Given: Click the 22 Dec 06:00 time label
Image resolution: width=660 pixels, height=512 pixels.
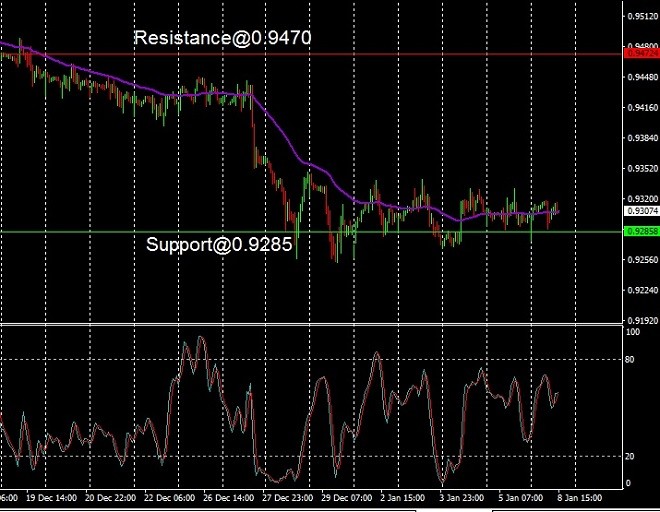Looking at the screenshot, I should point(169,498).
